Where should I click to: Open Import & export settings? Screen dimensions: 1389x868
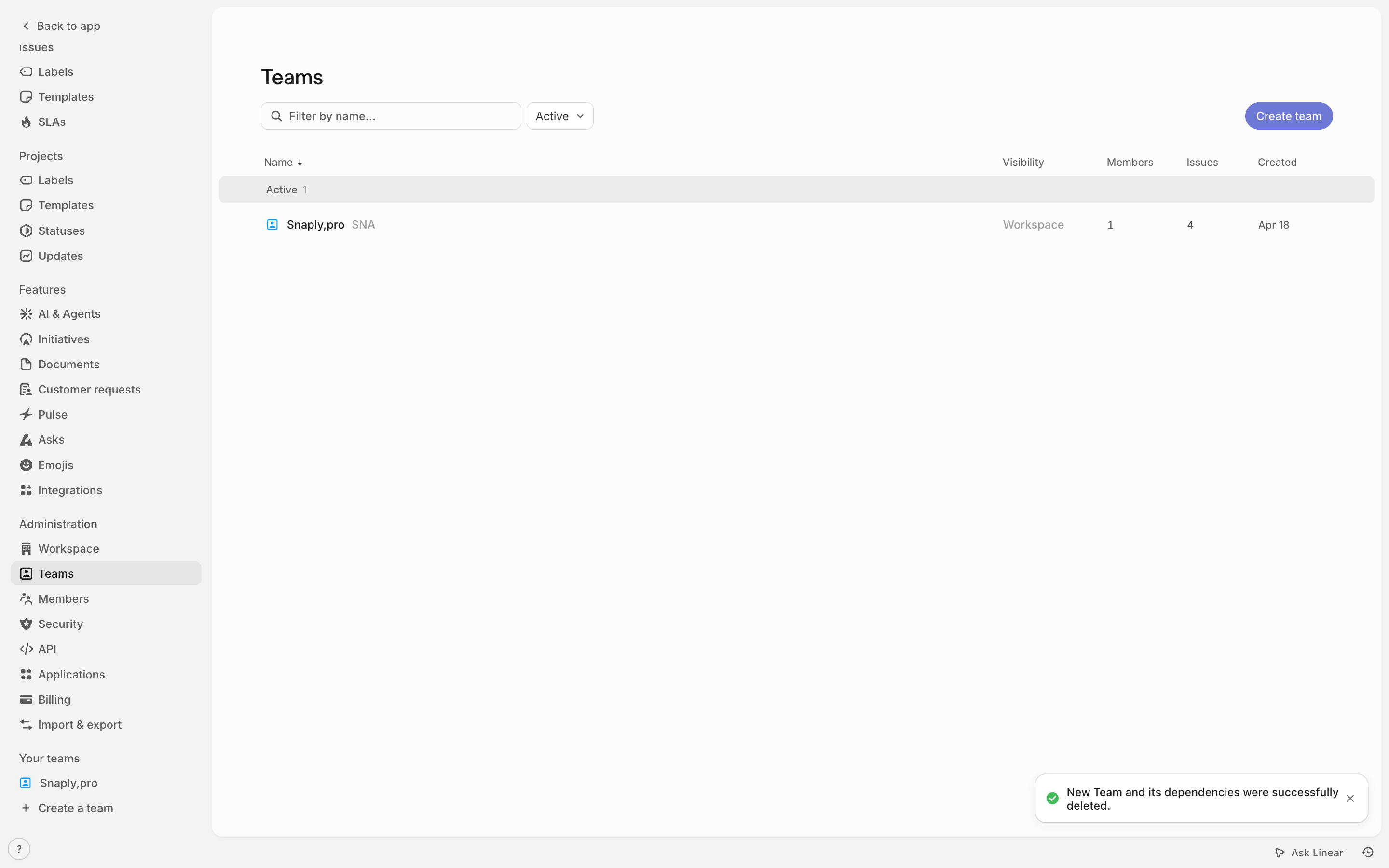coord(106,724)
